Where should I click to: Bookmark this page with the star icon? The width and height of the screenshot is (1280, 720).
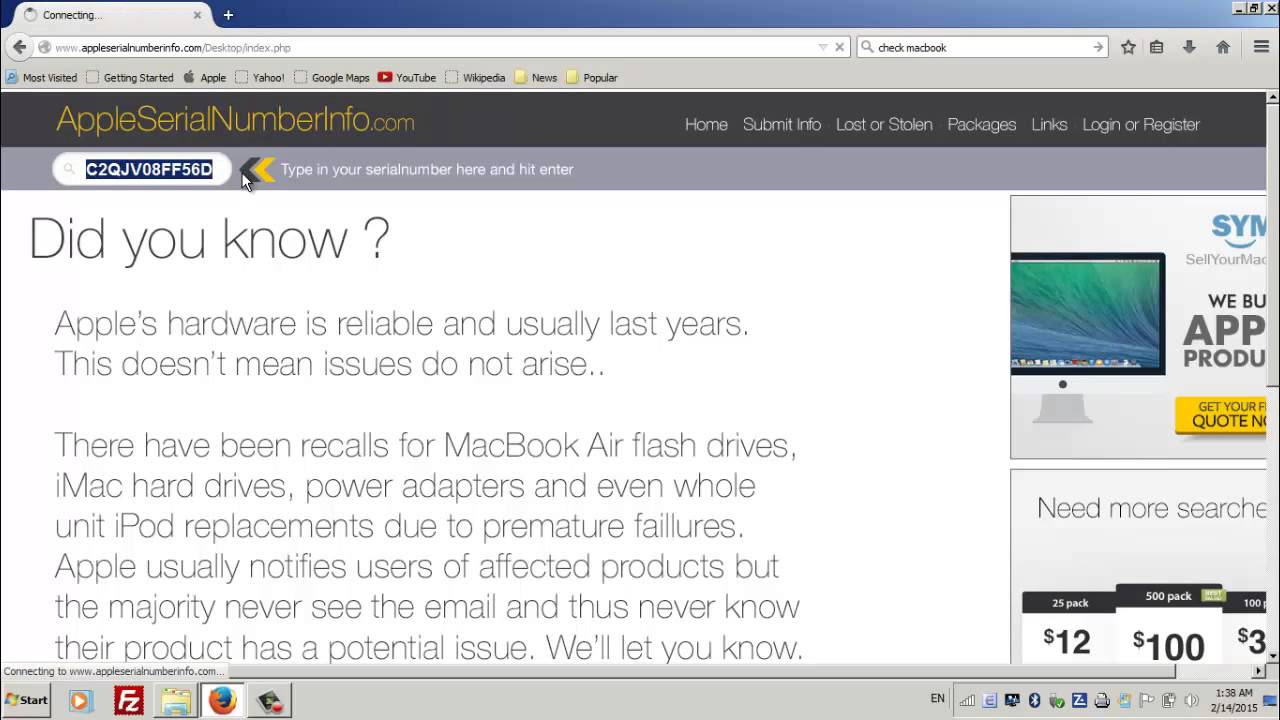tap(1128, 47)
